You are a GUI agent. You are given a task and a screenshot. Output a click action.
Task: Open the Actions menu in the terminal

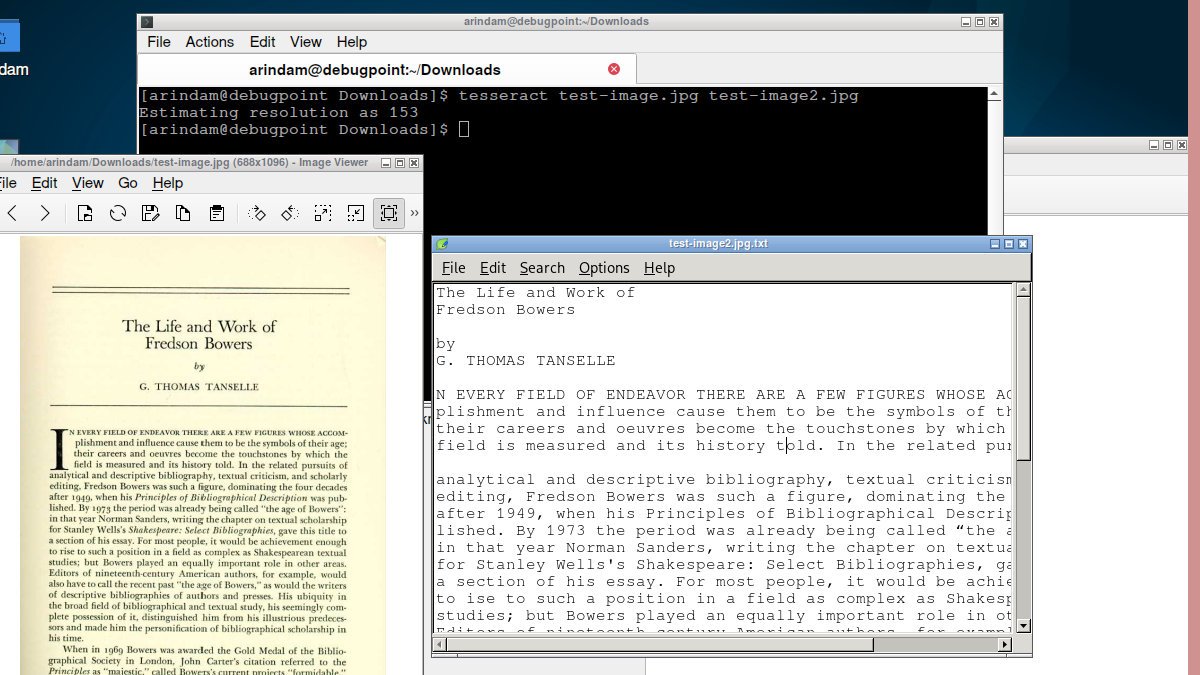click(x=209, y=42)
